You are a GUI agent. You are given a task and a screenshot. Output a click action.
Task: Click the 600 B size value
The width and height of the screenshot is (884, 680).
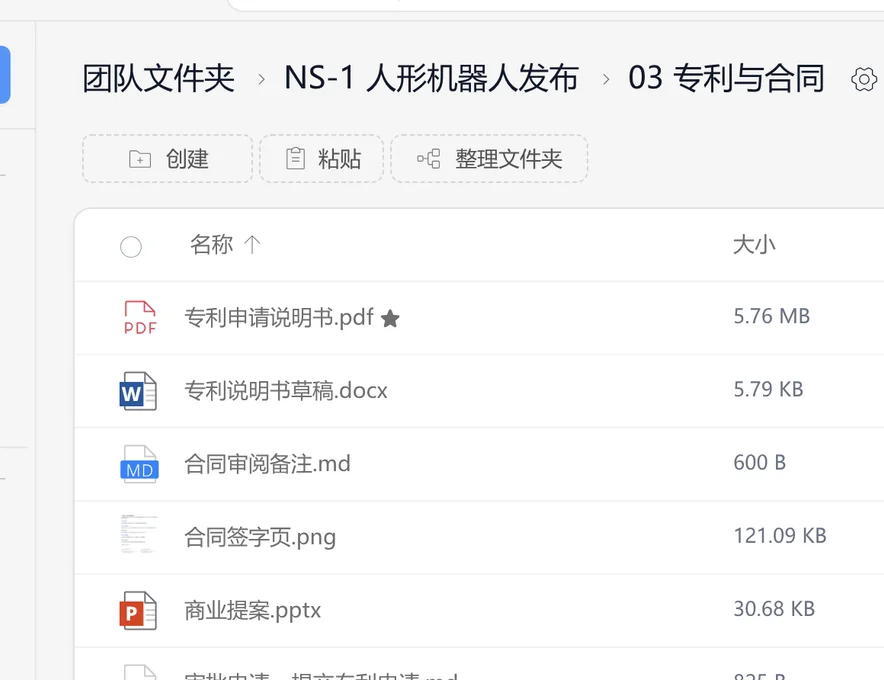click(759, 462)
